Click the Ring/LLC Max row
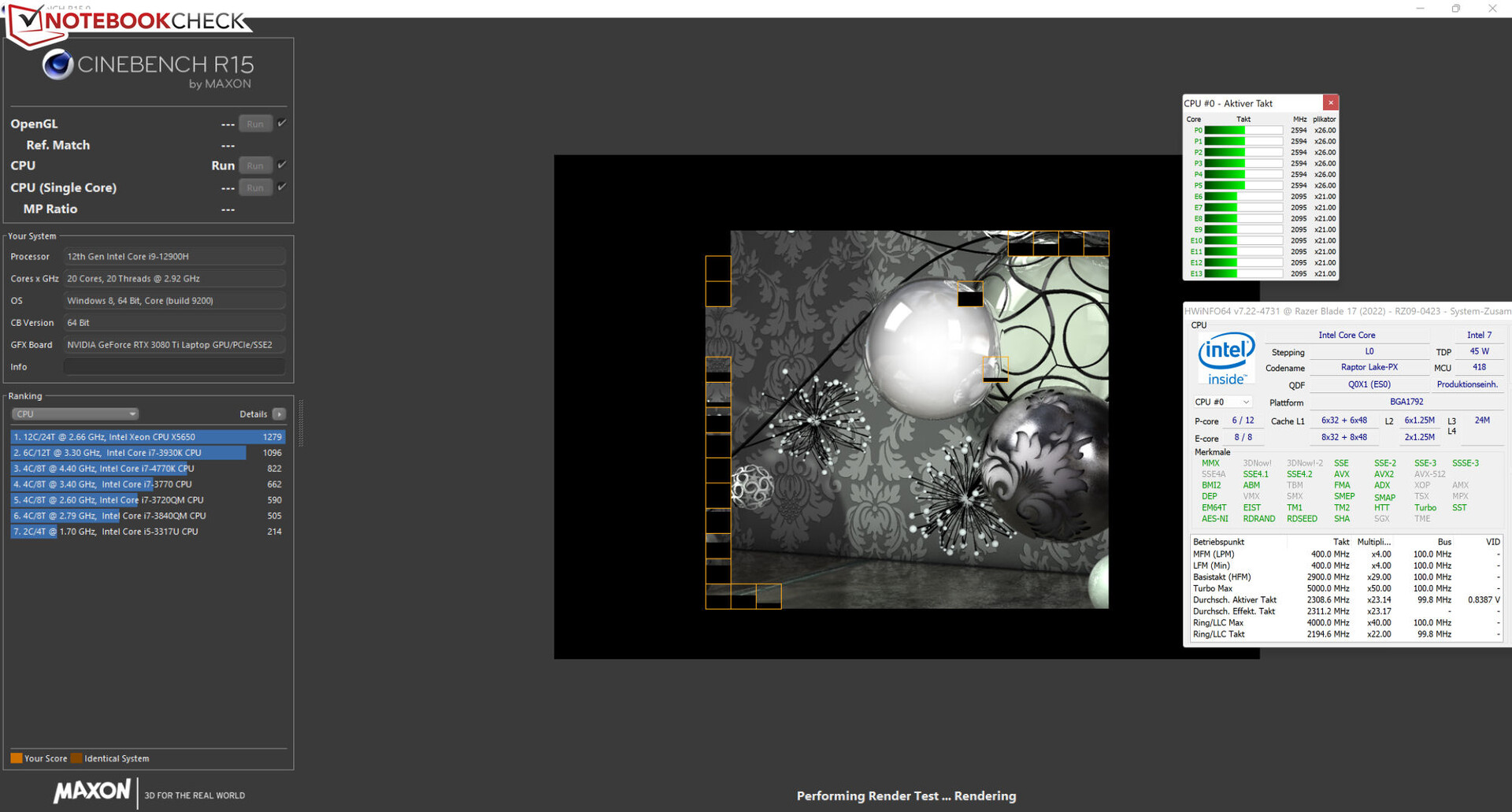This screenshot has height=812, width=1512. coord(1346,623)
